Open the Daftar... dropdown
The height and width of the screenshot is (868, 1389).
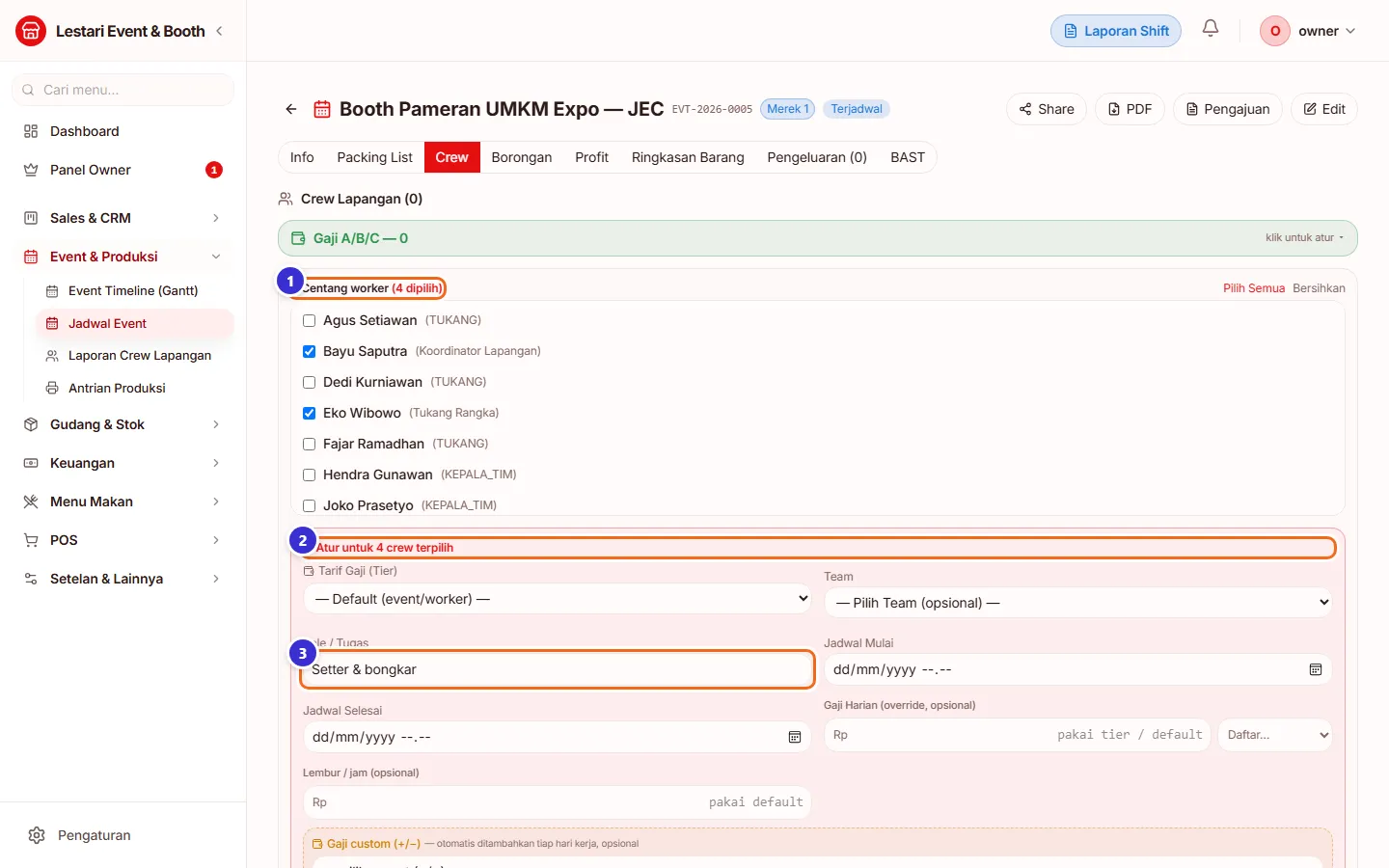(x=1275, y=735)
